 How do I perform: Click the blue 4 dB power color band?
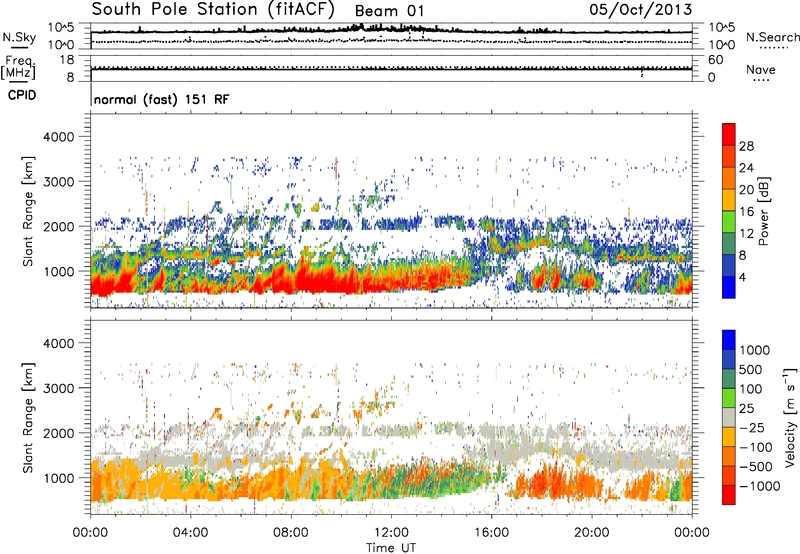click(729, 287)
